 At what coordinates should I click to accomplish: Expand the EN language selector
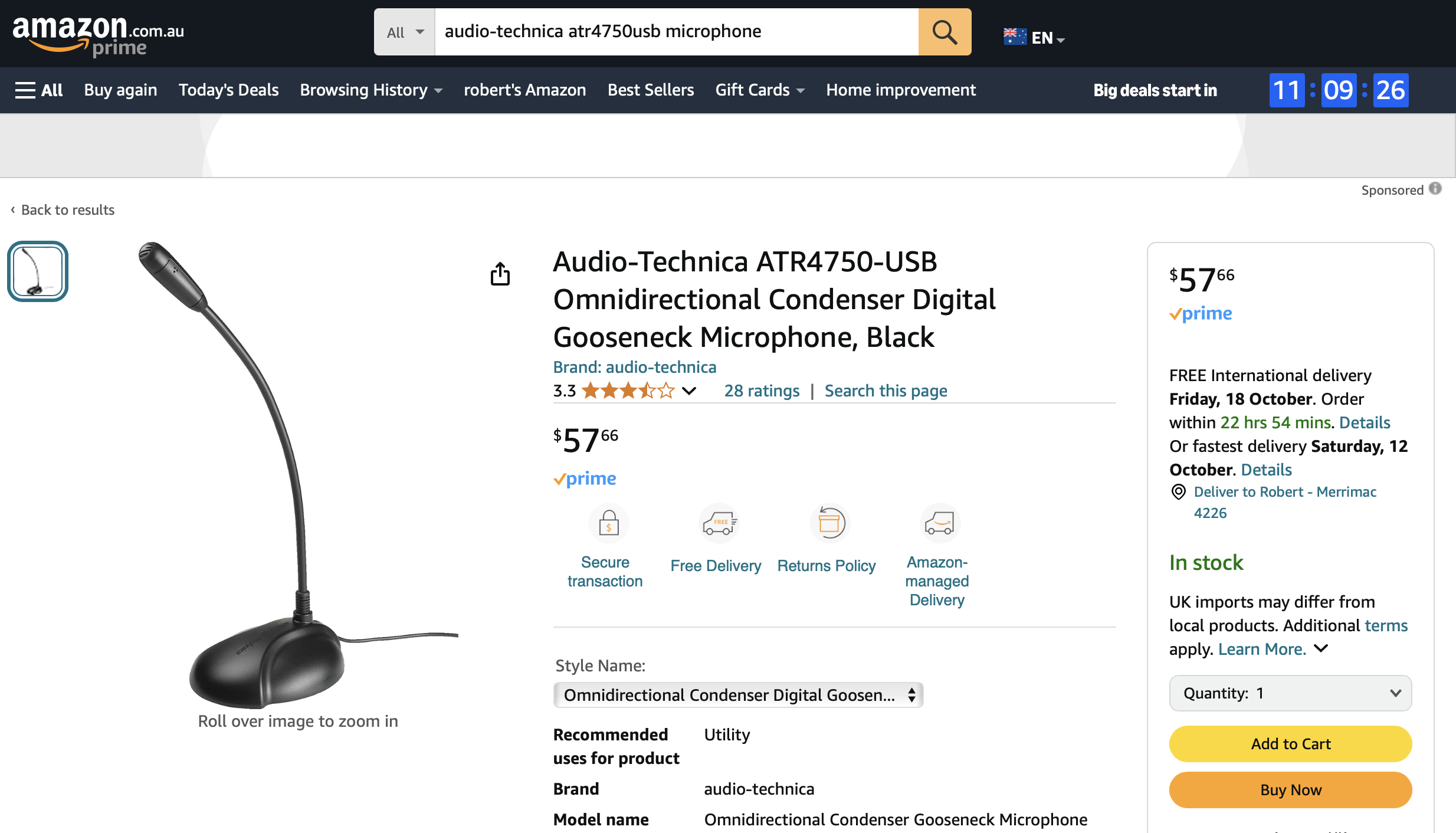[x=1034, y=38]
